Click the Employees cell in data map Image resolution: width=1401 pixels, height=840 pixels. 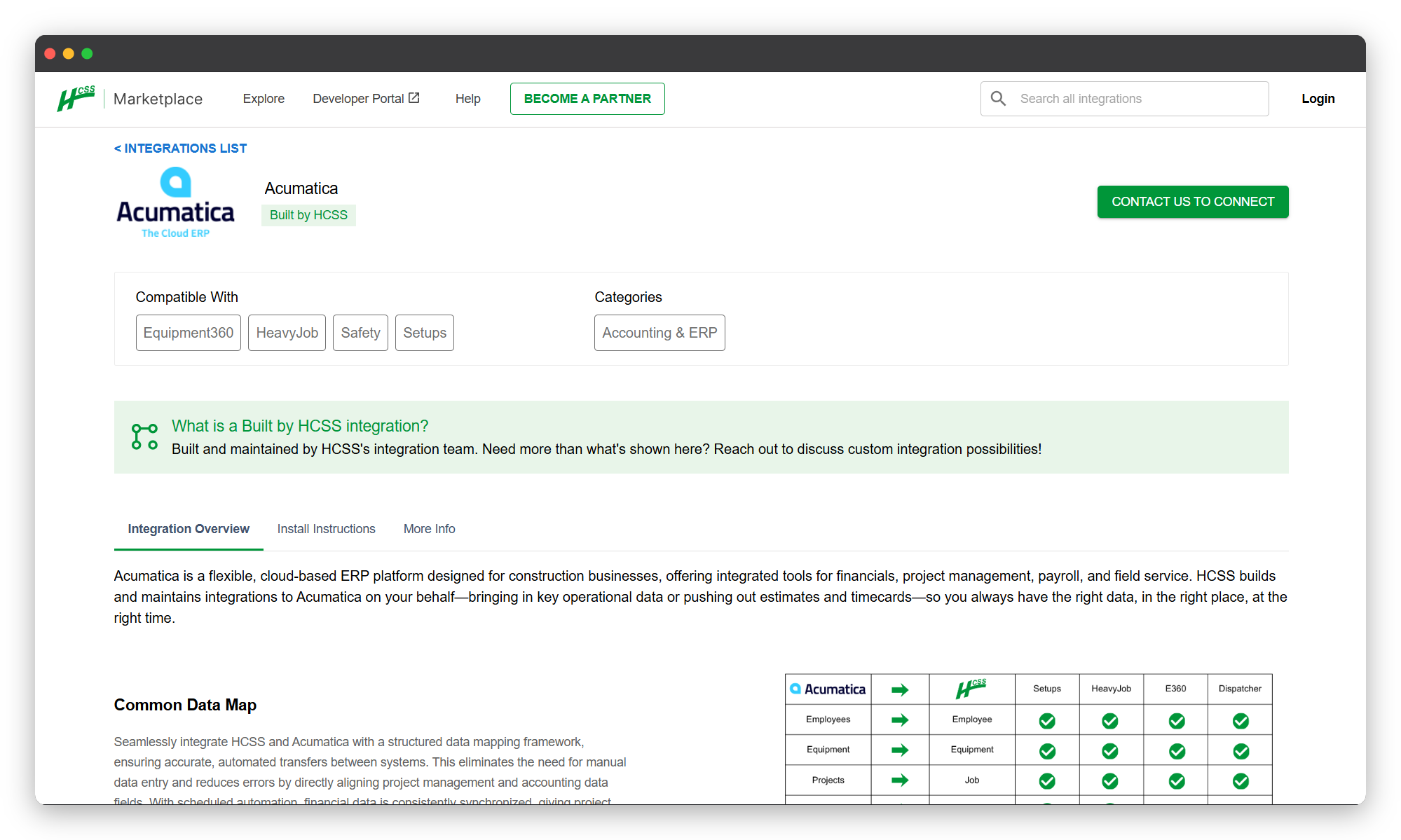coord(828,719)
